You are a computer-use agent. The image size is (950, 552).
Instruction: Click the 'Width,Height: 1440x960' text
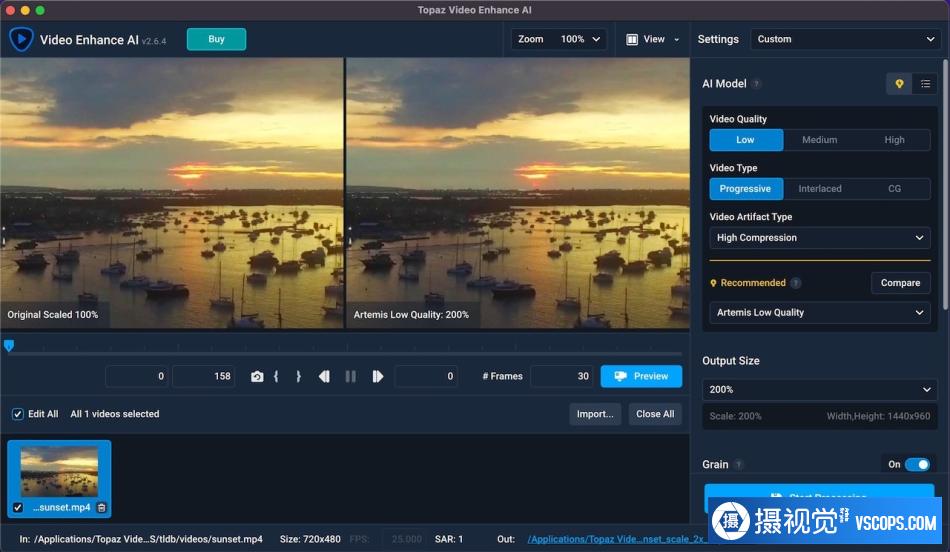coord(879,416)
